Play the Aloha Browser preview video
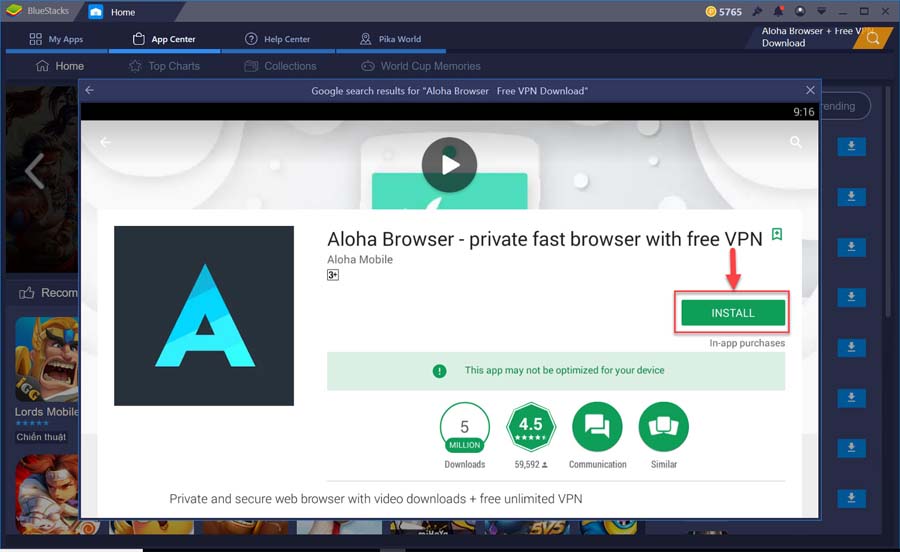 click(x=449, y=165)
